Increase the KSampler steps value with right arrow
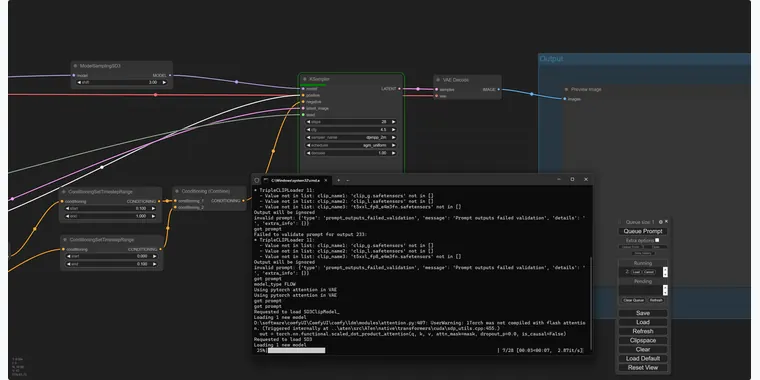 point(394,122)
